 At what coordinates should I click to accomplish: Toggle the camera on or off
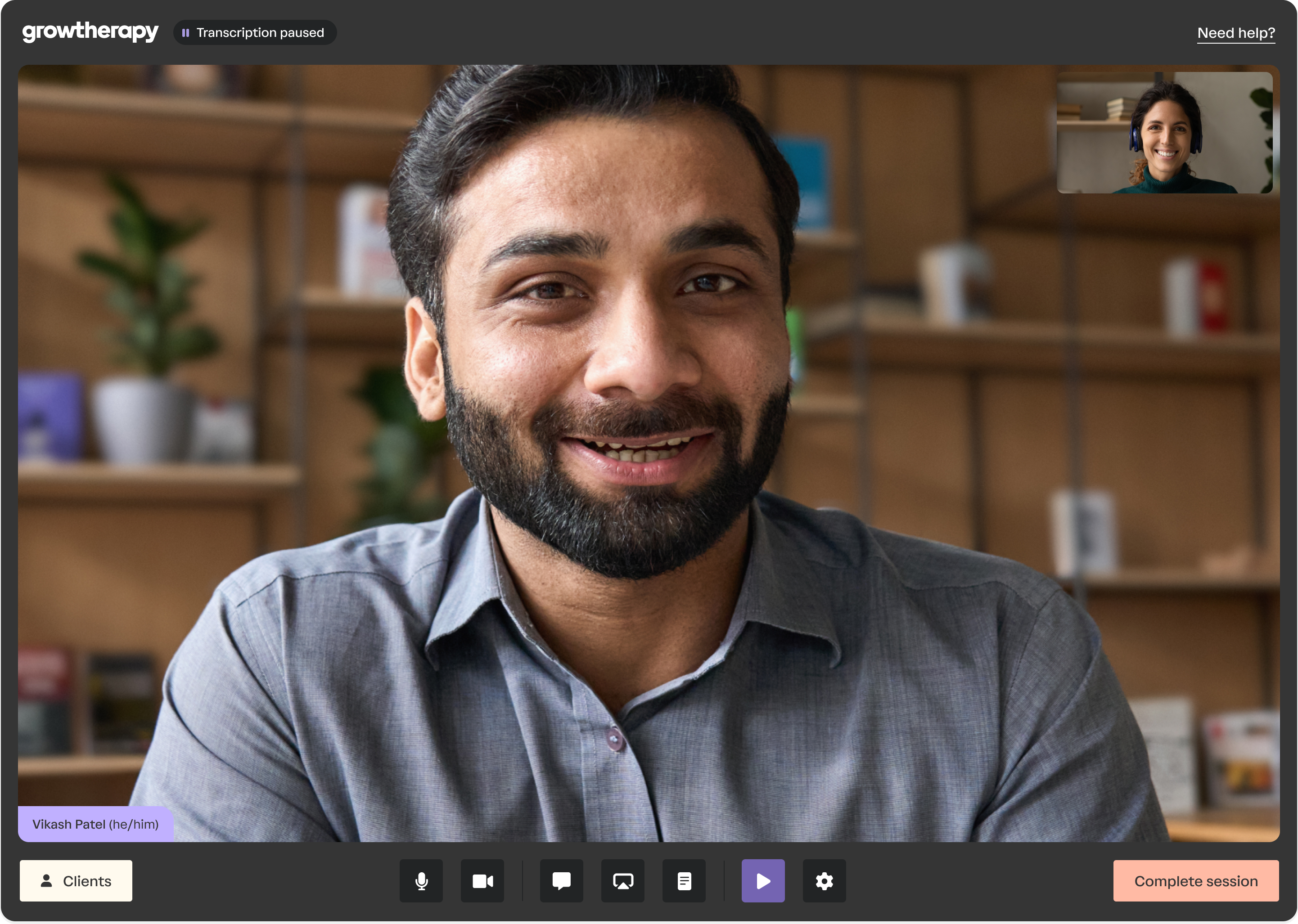tap(484, 880)
